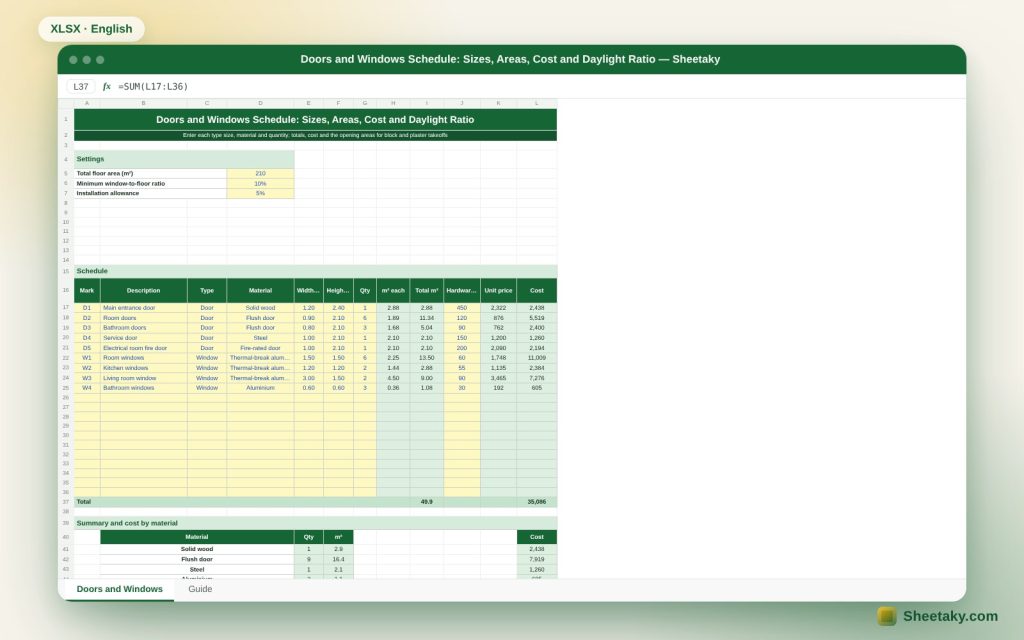Select 'Flush door' in summary table
This screenshot has height=640, width=1024.
coord(197,560)
